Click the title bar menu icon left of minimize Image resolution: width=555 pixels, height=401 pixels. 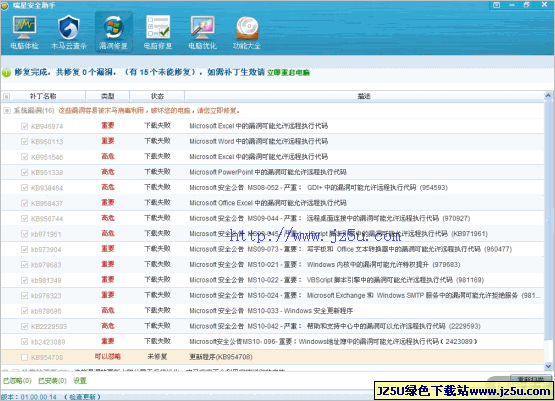[496, 5]
